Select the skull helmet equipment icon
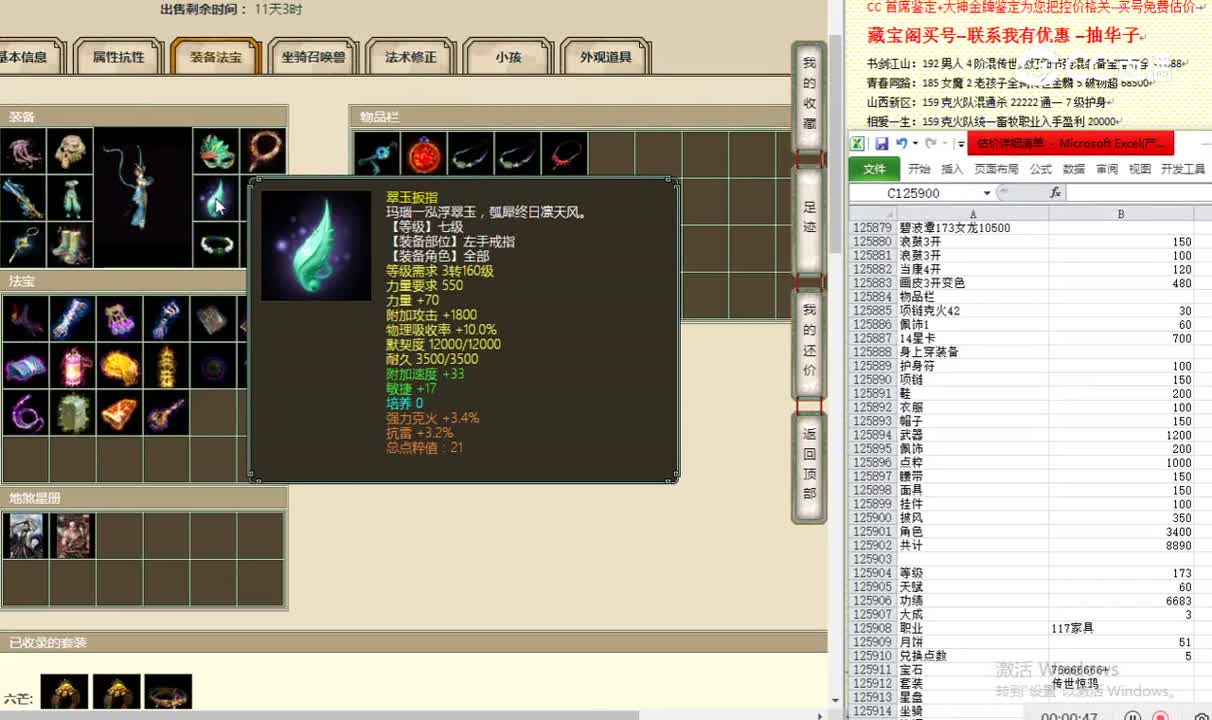This screenshot has width=1212, height=720. tap(70, 151)
